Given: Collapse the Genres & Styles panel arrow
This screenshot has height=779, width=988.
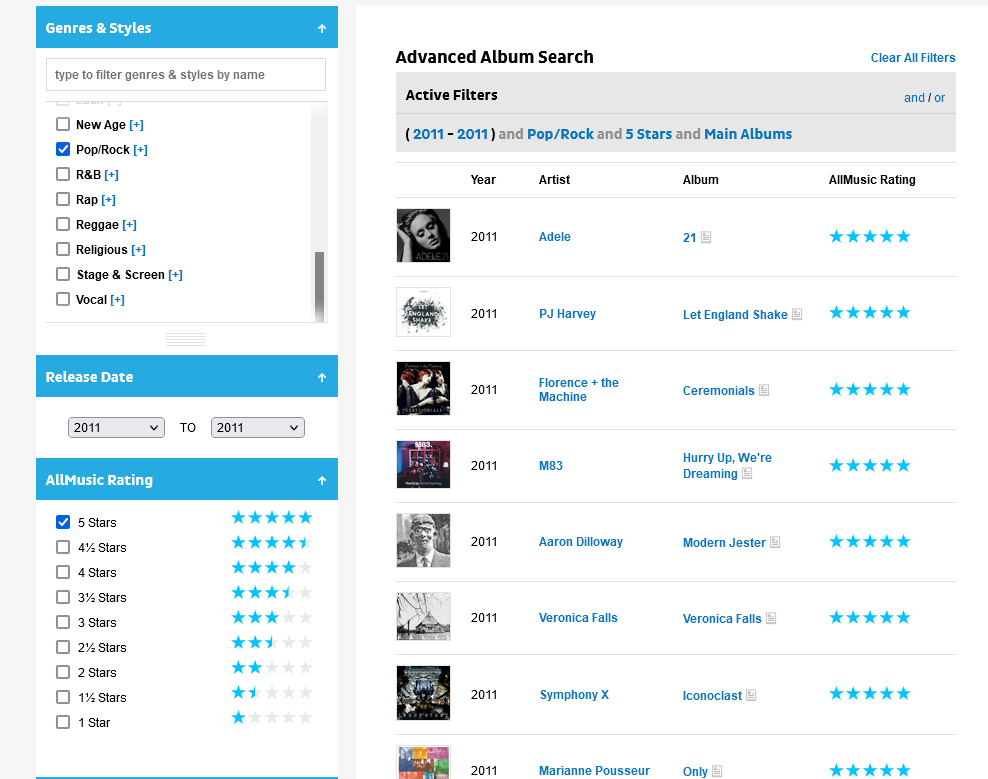Looking at the screenshot, I should click(x=322, y=29).
